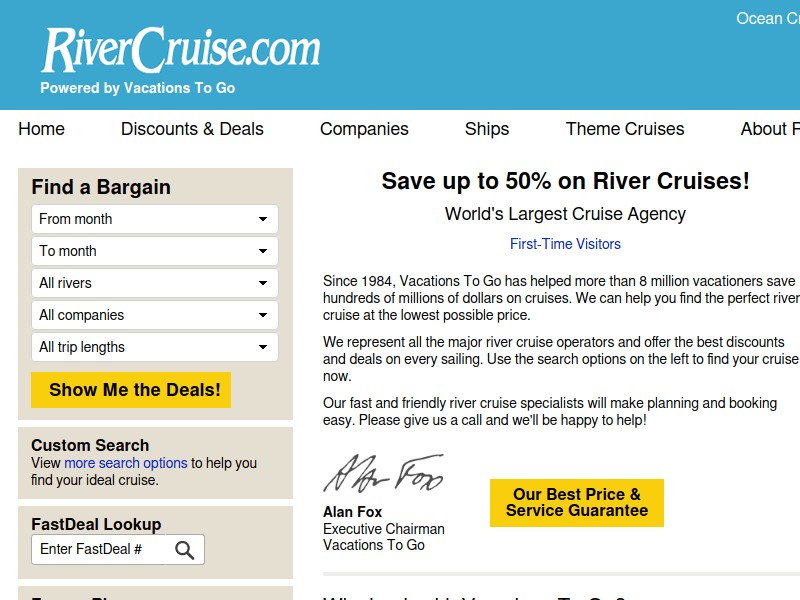Open the From month dropdown
The width and height of the screenshot is (800, 600).
pyautogui.click(x=154, y=219)
